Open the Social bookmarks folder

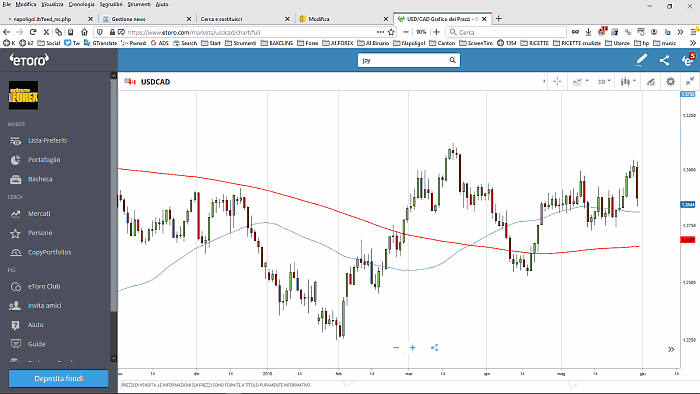point(49,43)
